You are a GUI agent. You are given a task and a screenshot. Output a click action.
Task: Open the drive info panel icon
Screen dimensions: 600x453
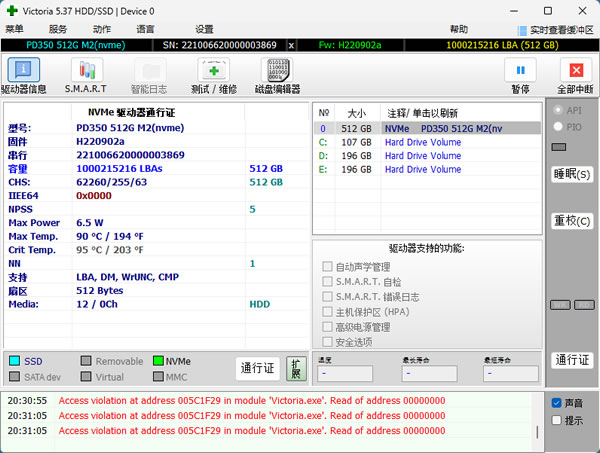click(x=24, y=70)
